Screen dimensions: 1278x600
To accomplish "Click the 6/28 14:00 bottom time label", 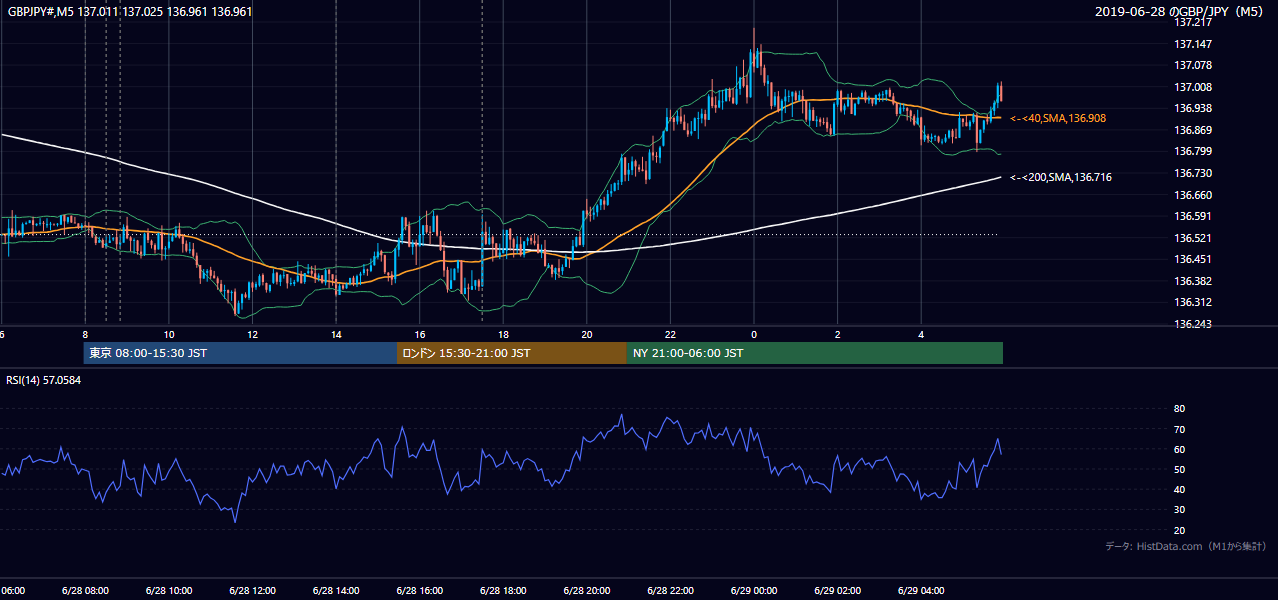I will point(335,591).
